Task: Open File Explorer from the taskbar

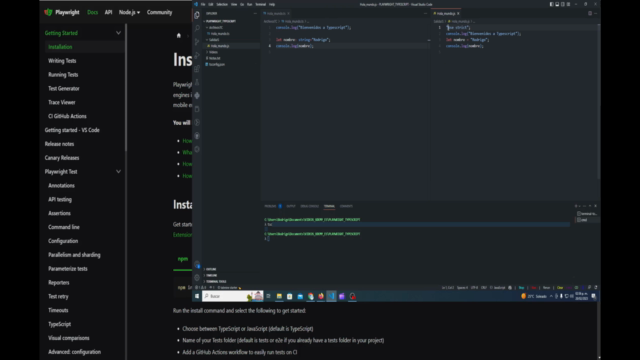Action: (279, 296)
